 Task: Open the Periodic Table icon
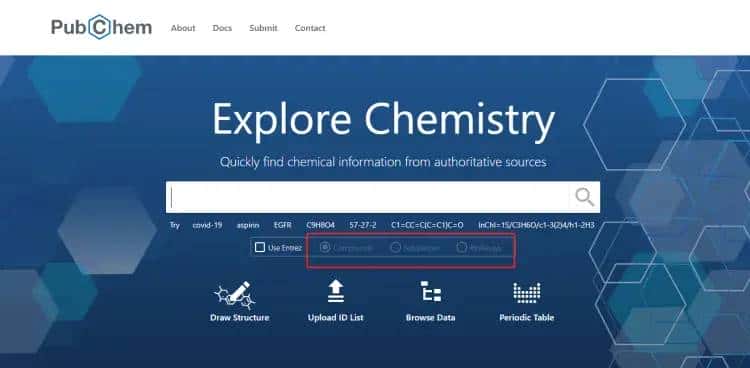527,292
